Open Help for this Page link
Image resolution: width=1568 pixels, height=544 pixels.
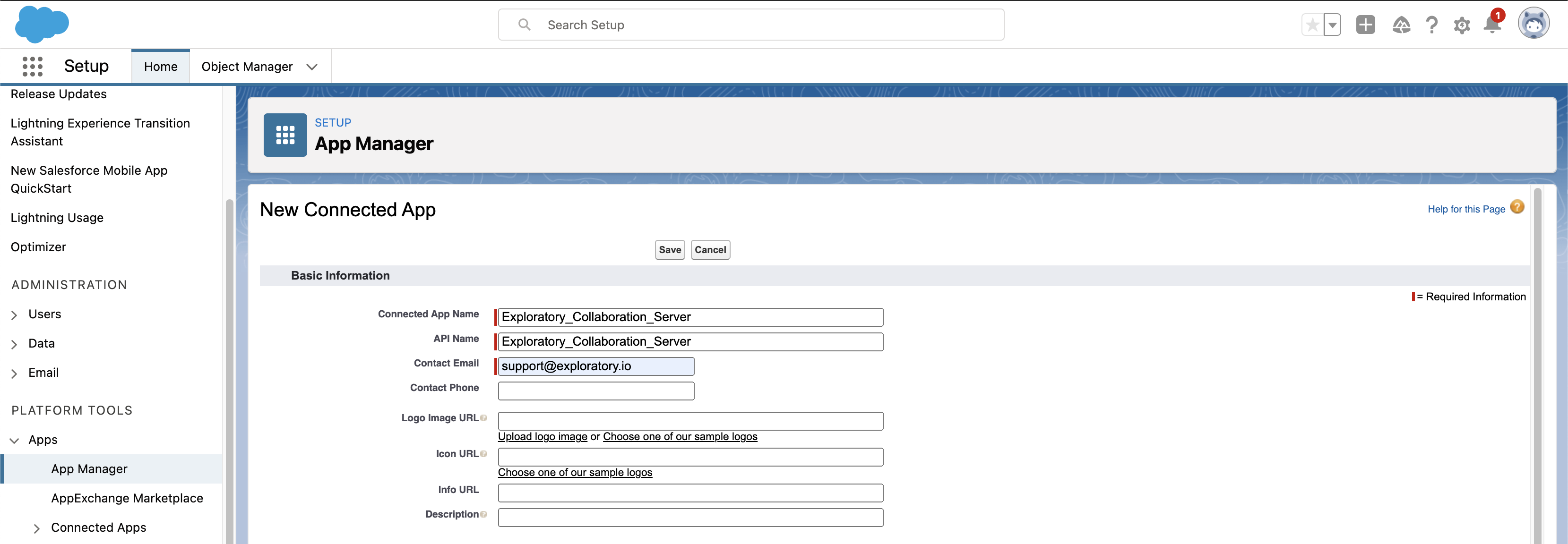[1466, 209]
